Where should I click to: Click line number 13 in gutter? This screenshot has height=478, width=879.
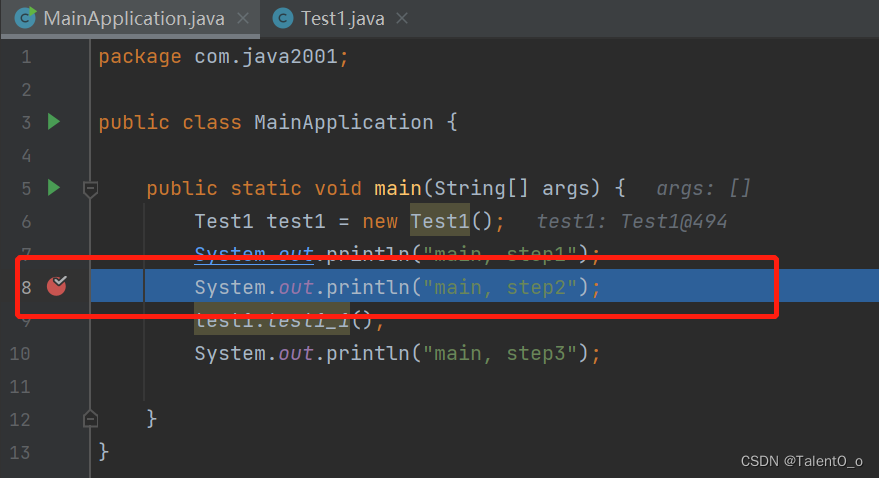tap(20, 452)
